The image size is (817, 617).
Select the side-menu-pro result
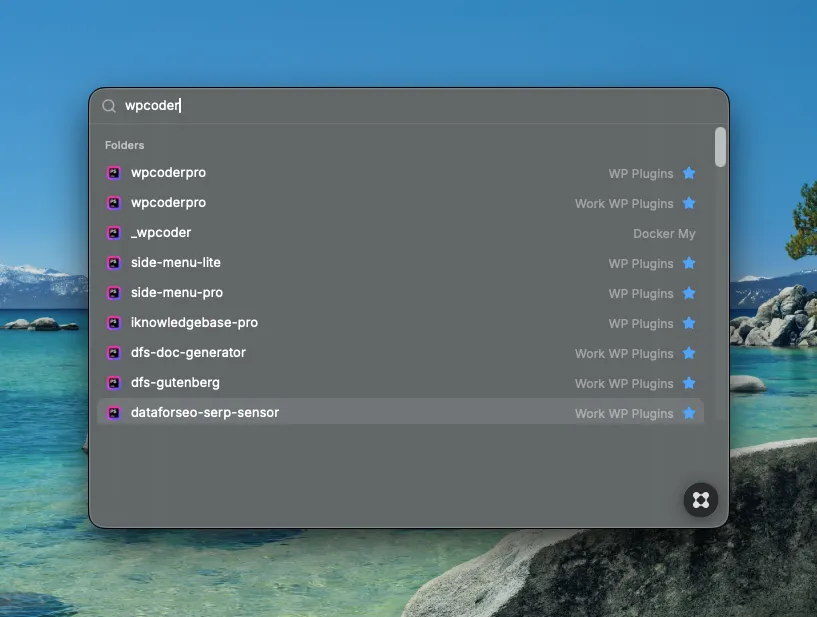pyautogui.click(x=400, y=293)
